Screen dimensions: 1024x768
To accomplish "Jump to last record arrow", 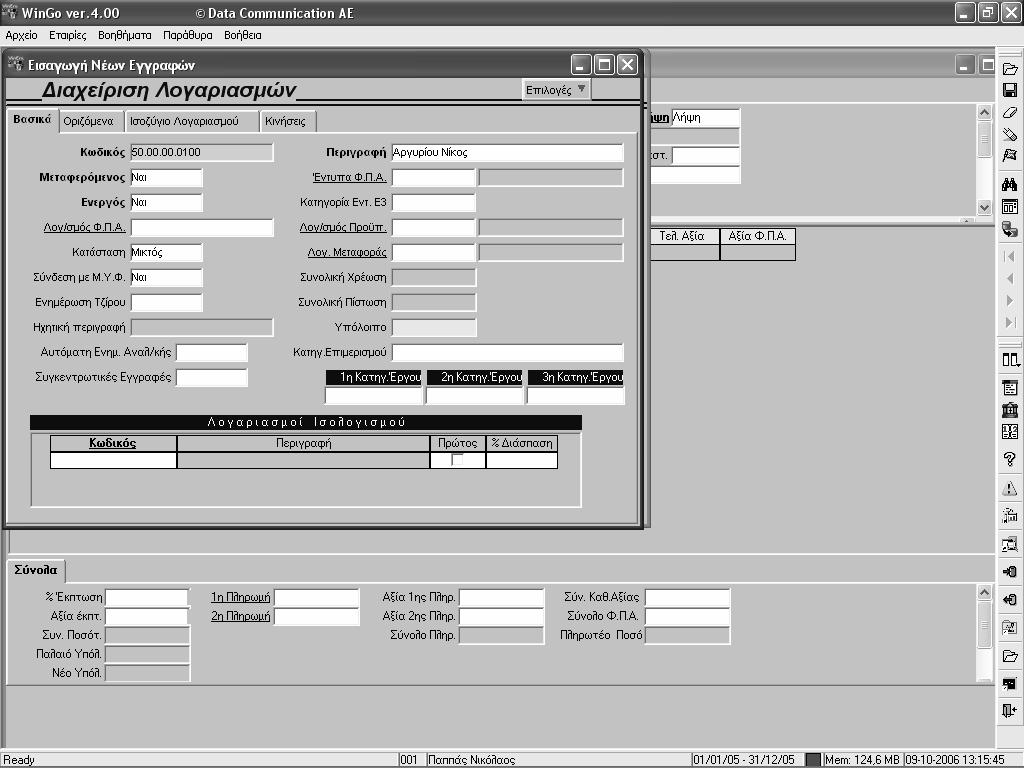I will click(1010, 322).
